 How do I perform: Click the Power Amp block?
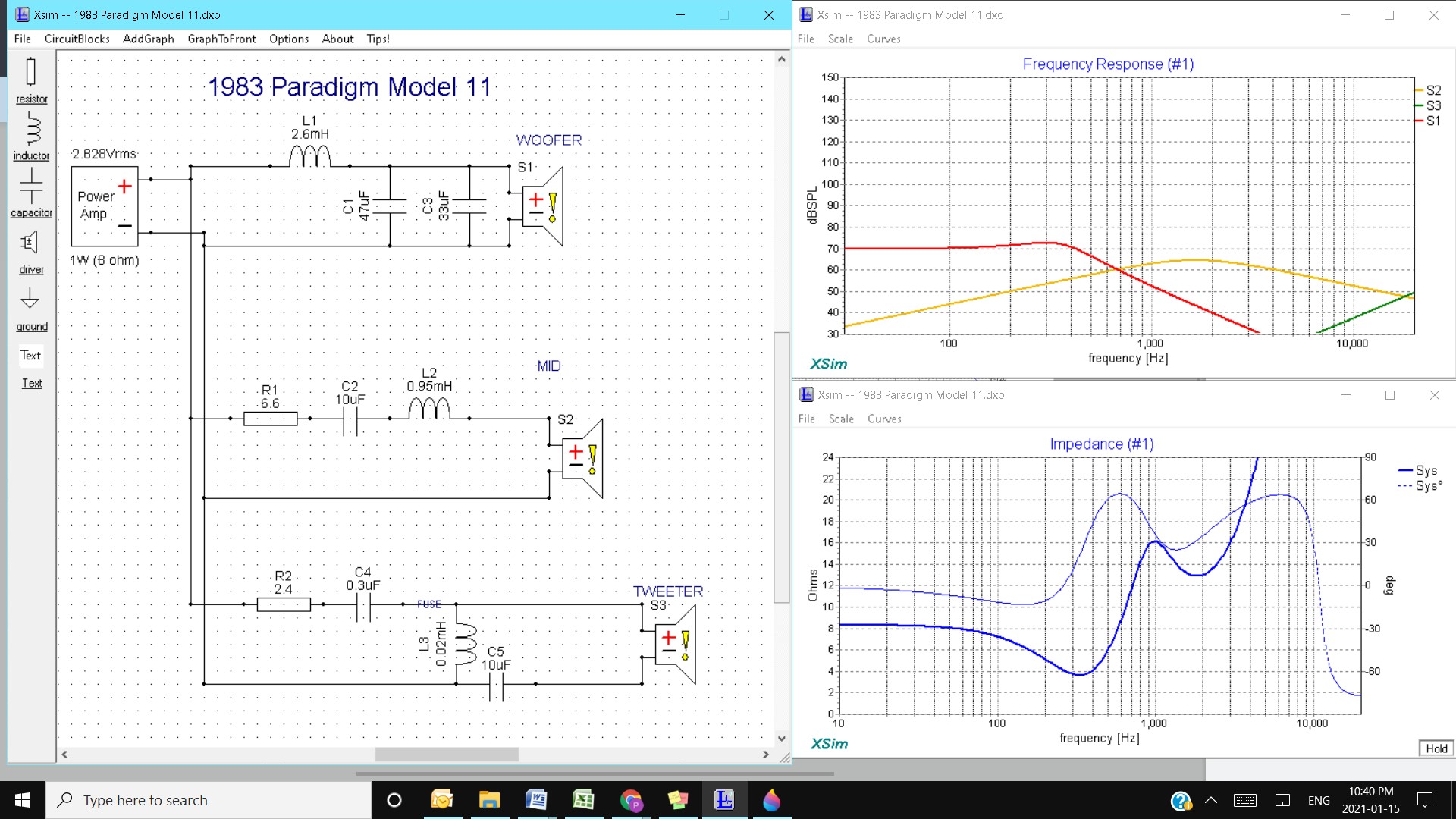click(105, 206)
